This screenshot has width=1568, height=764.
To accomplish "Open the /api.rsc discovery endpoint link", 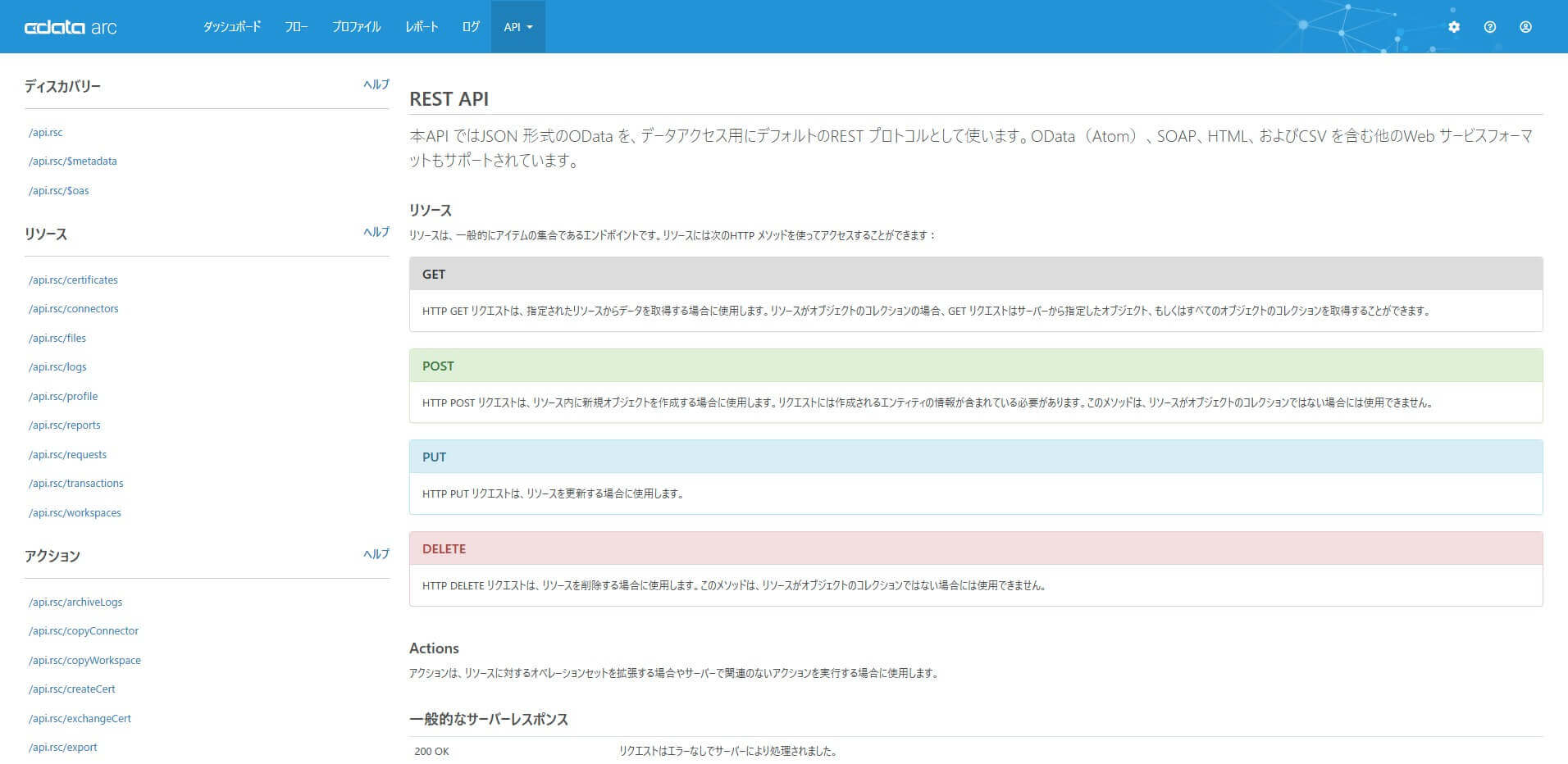I will tap(46, 132).
